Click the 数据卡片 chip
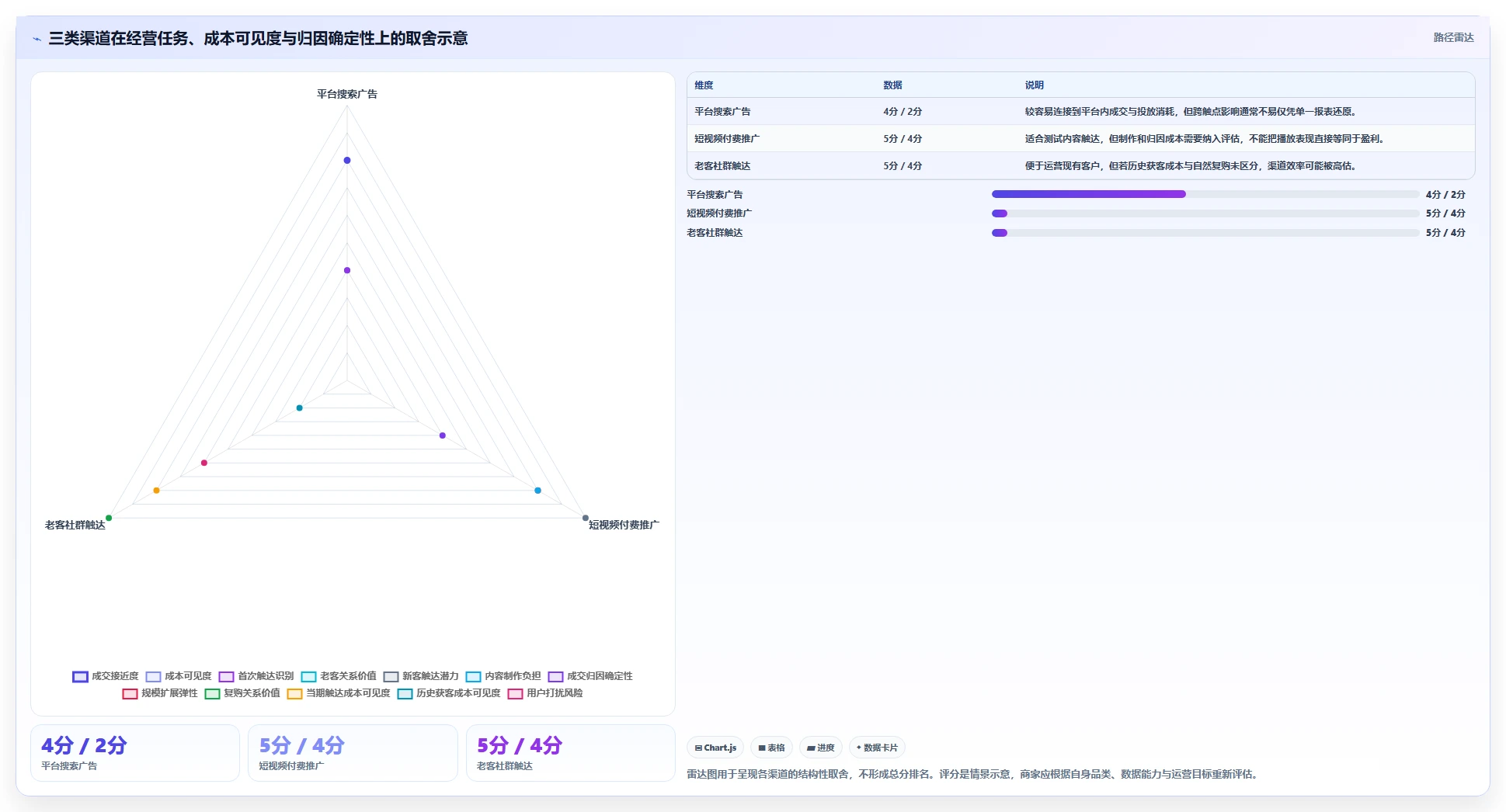 877,748
